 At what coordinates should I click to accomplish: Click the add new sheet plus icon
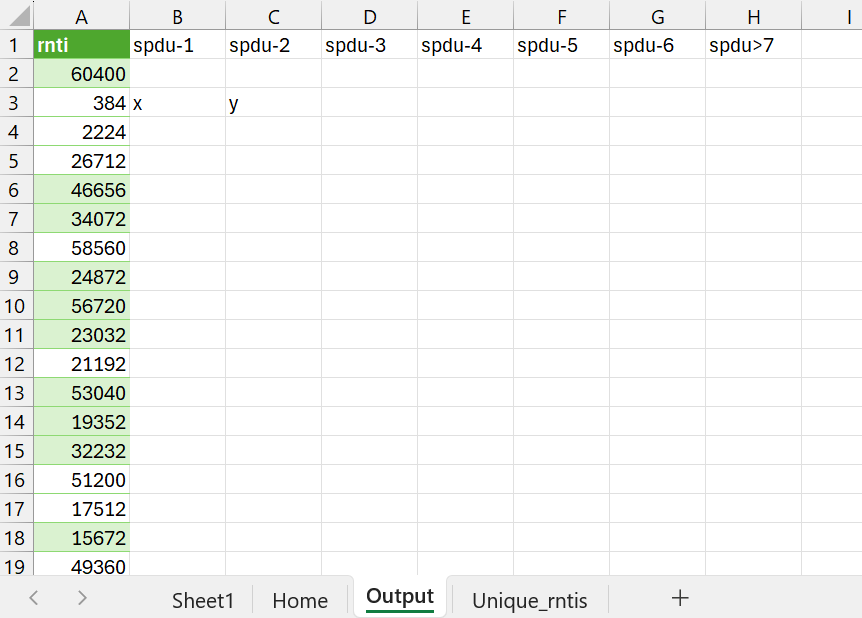pyautogui.click(x=680, y=598)
